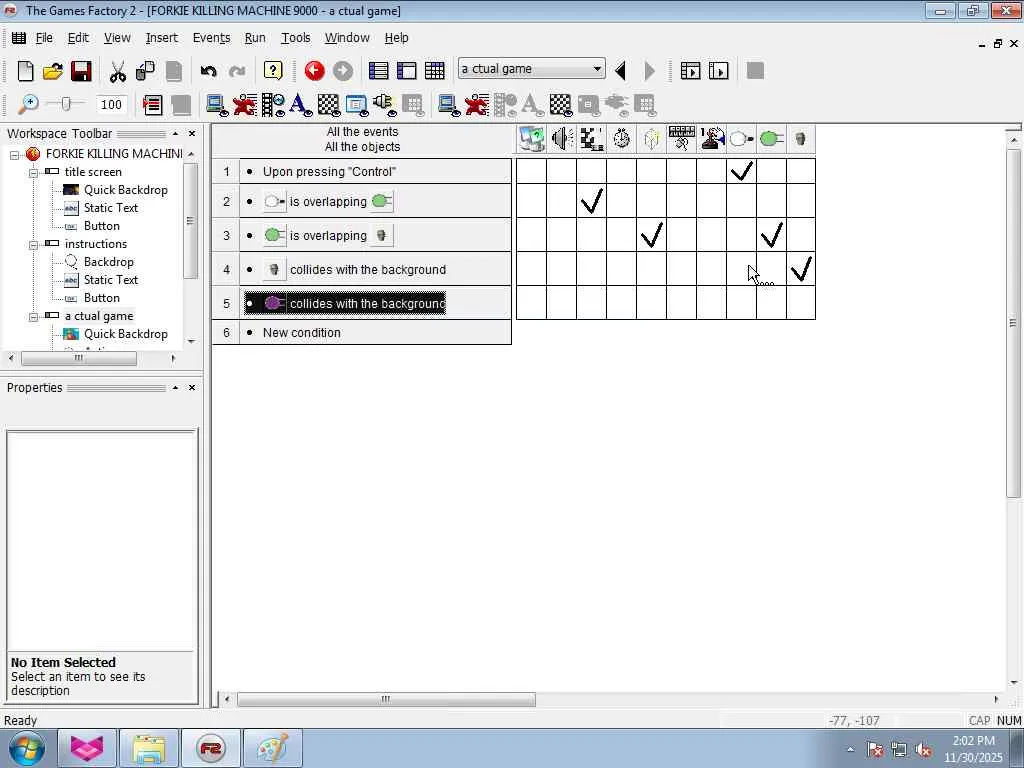This screenshot has height=768, width=1024.
Task: Open a file with folder icon
Action: pyautogui.click(x=53, y=71)
